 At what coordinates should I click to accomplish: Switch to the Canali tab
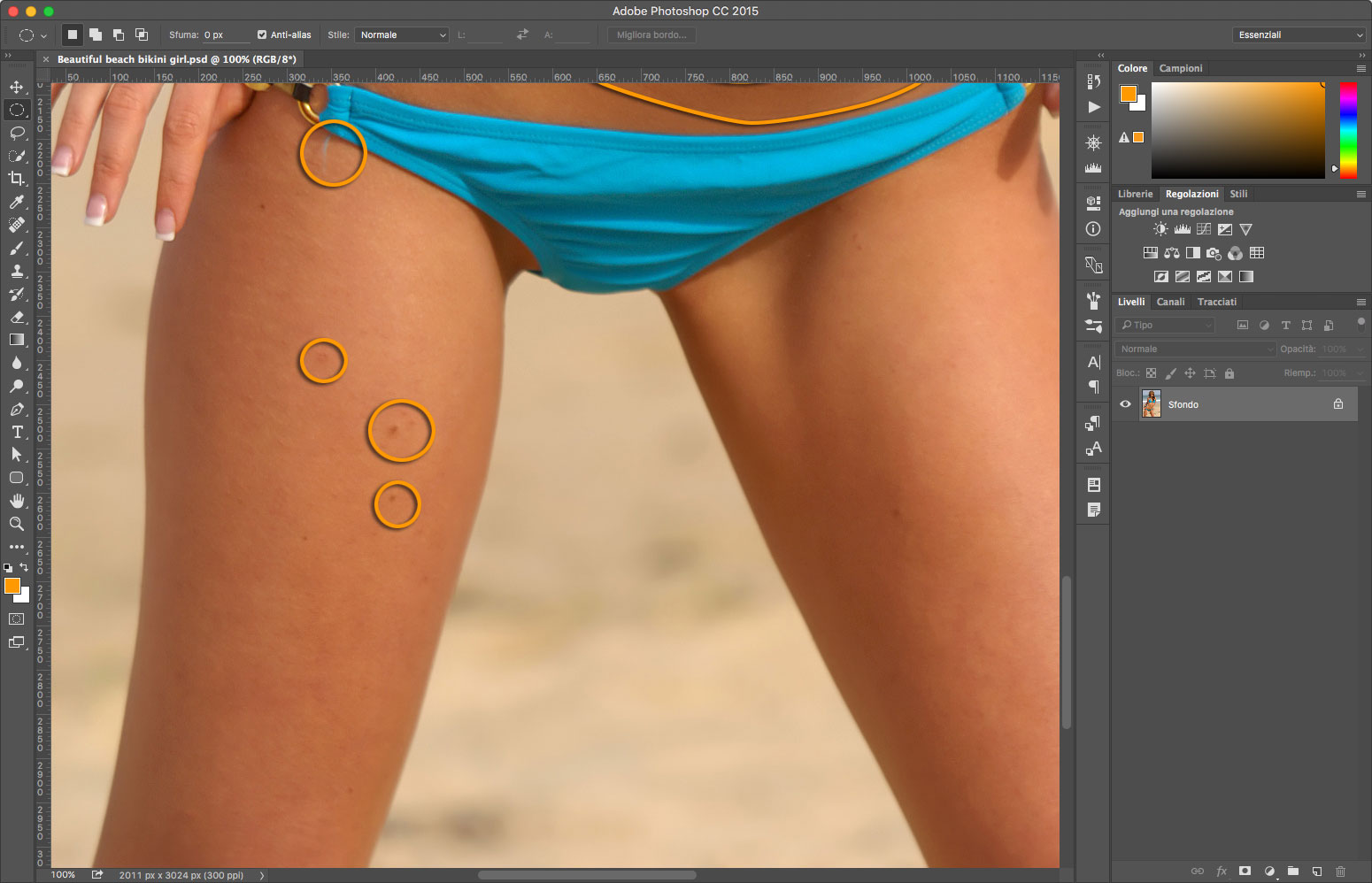coord(1170,302)
